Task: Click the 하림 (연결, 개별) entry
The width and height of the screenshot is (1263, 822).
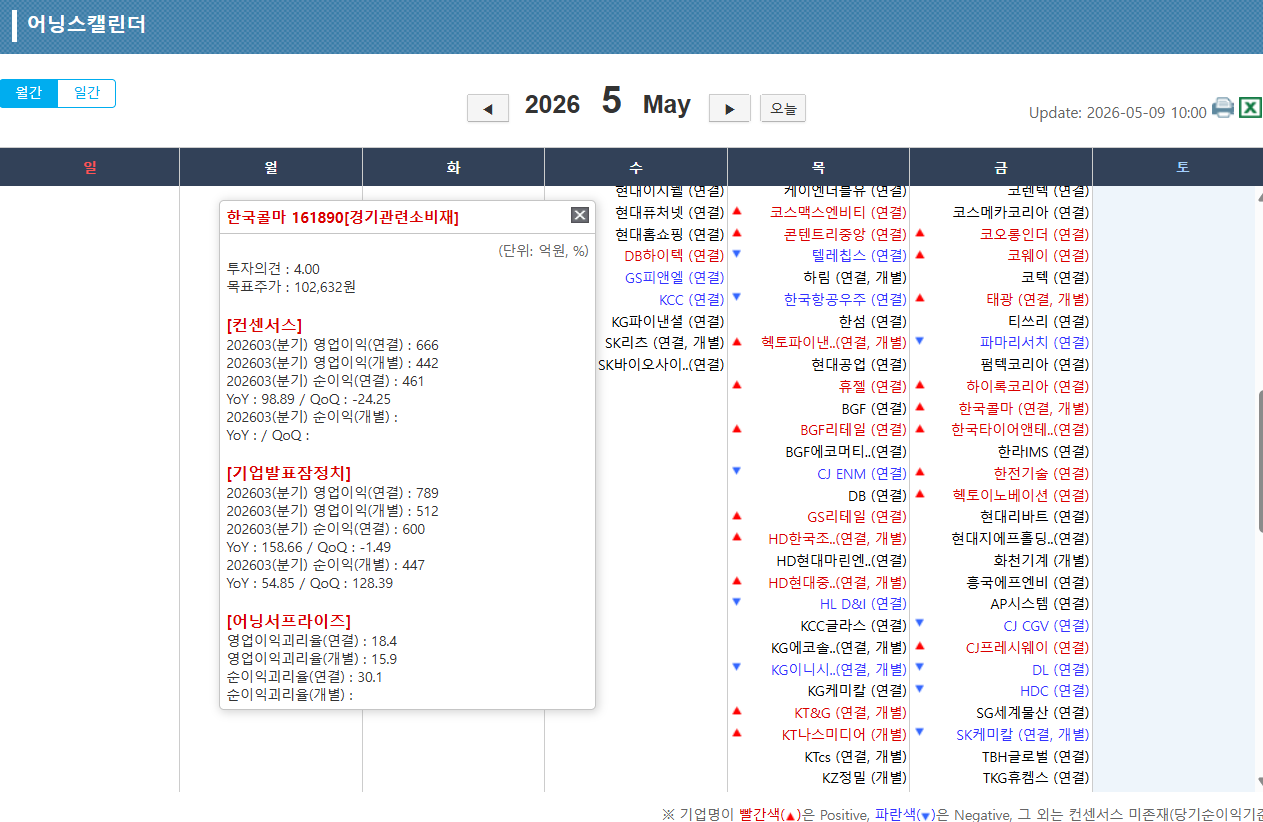Action: point(855,277)
